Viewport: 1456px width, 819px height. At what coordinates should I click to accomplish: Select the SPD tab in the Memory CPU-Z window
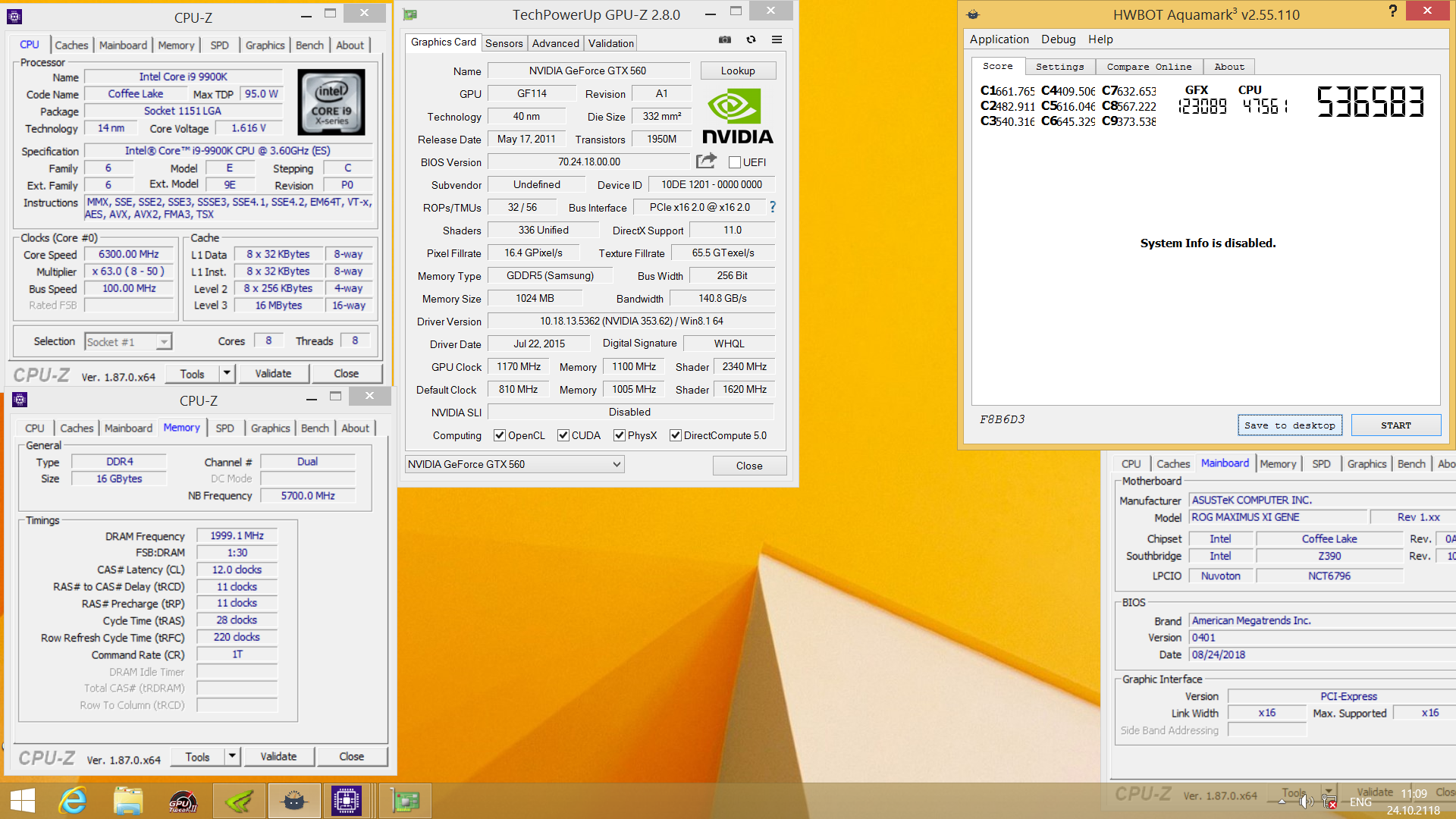[x=224, y=428]
